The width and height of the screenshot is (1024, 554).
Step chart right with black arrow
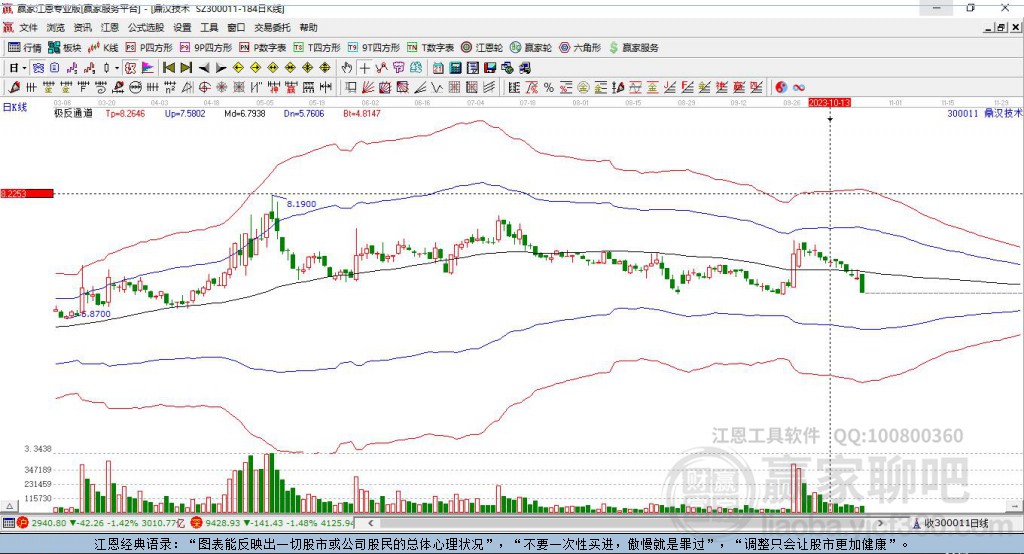(221, 67)
